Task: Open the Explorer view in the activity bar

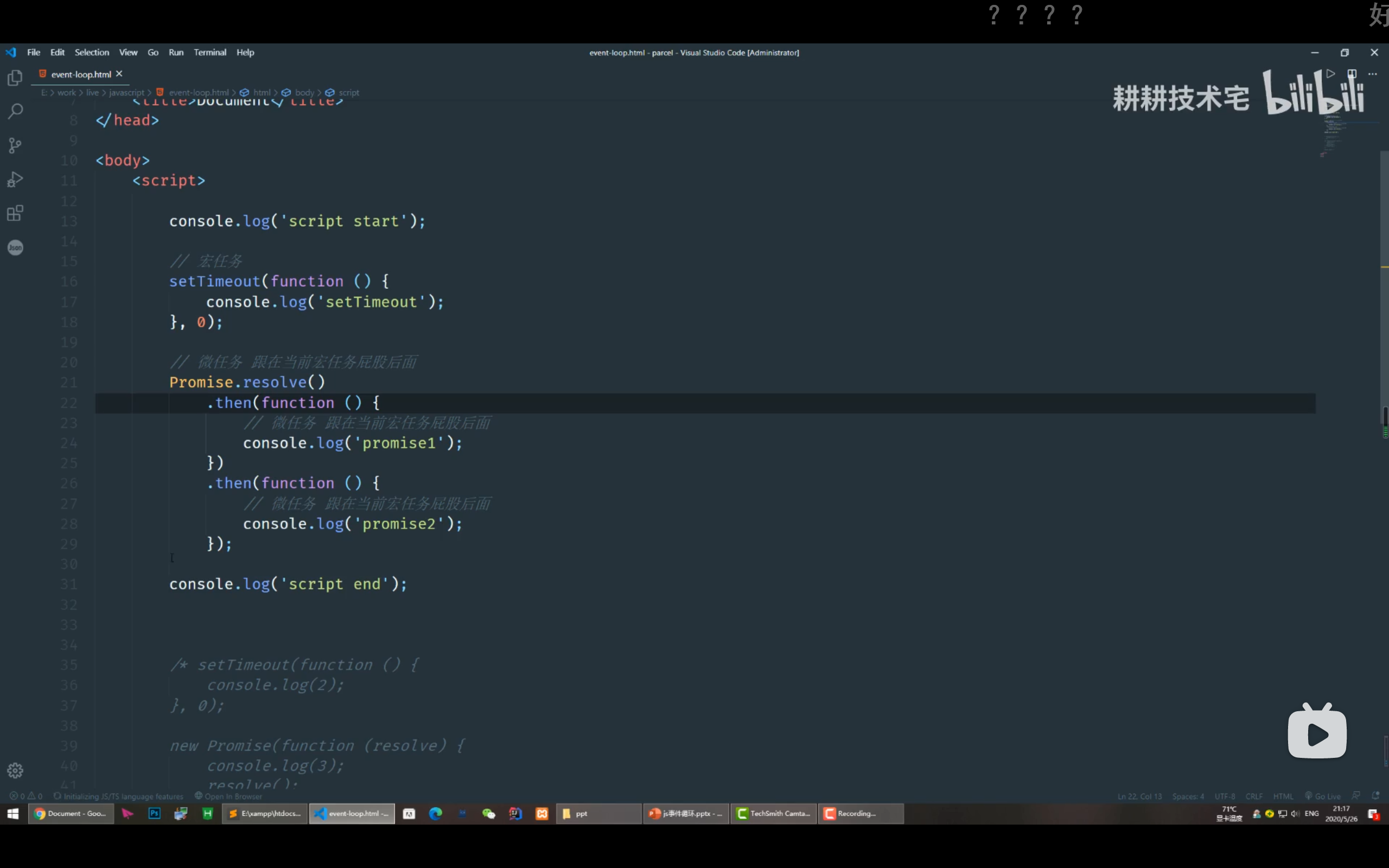Action: (15, 78)
